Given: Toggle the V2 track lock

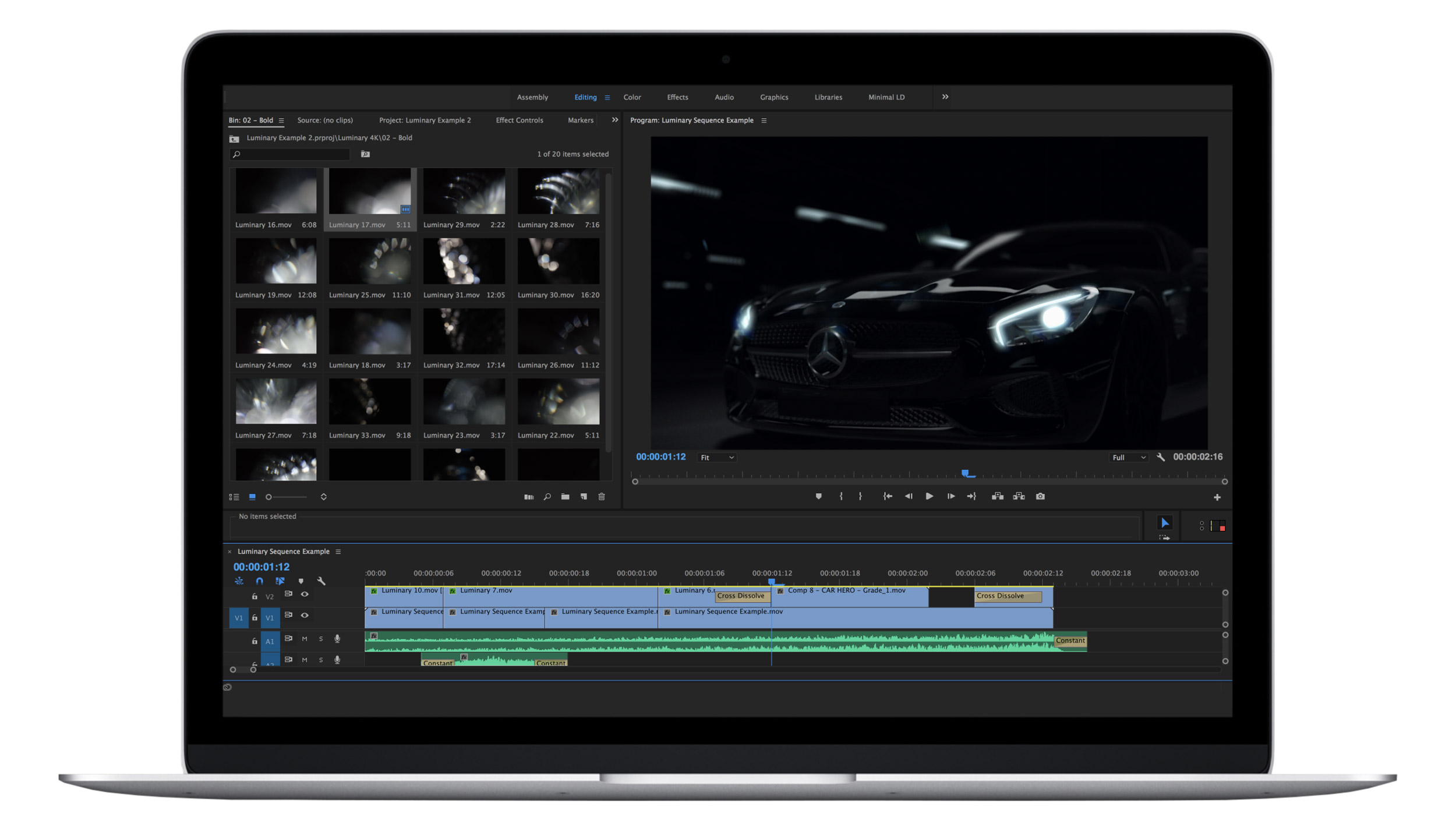Looking at the screenshot, I should coord(255,596).
